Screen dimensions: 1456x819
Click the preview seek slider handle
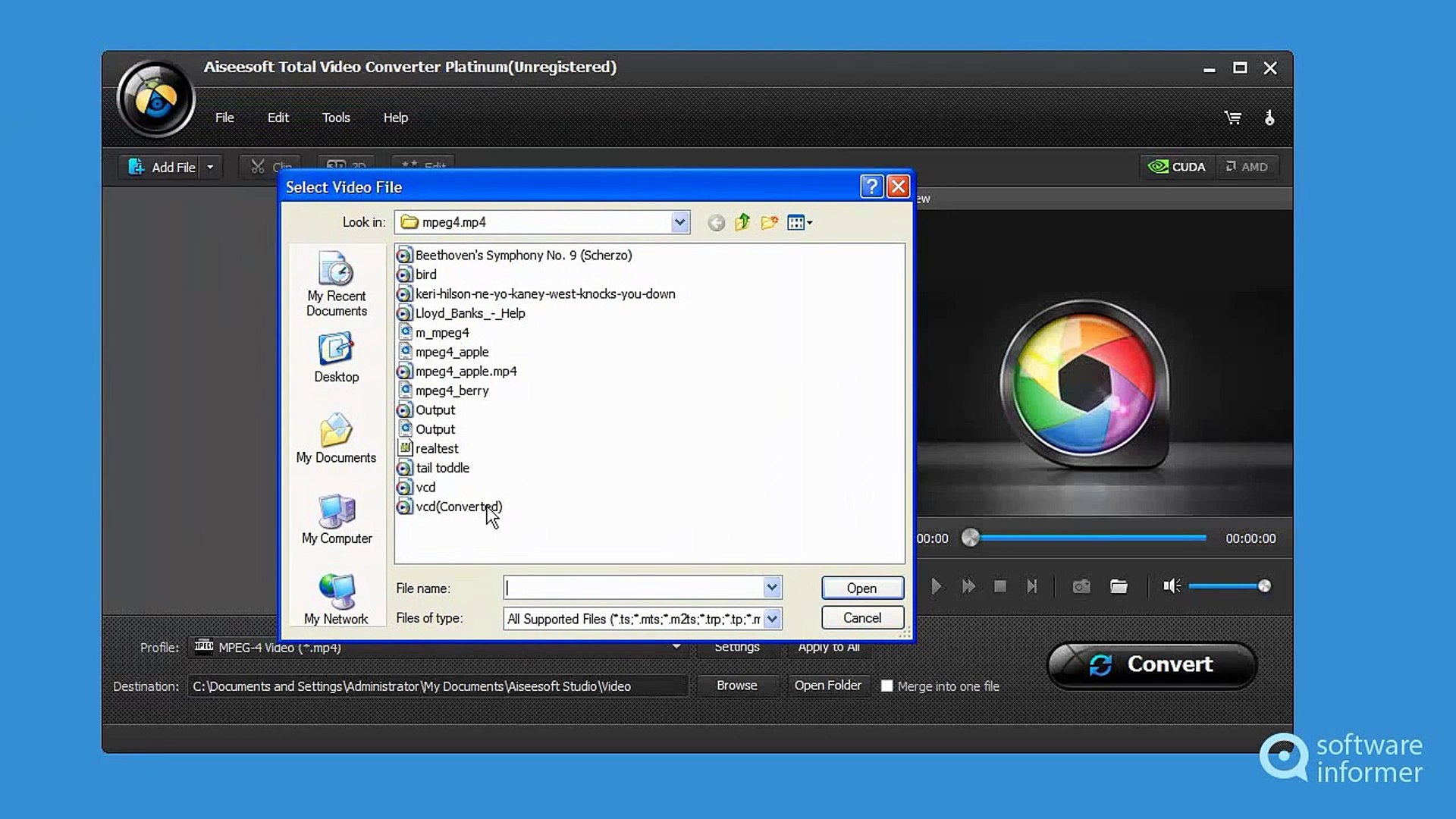[970, 538]
